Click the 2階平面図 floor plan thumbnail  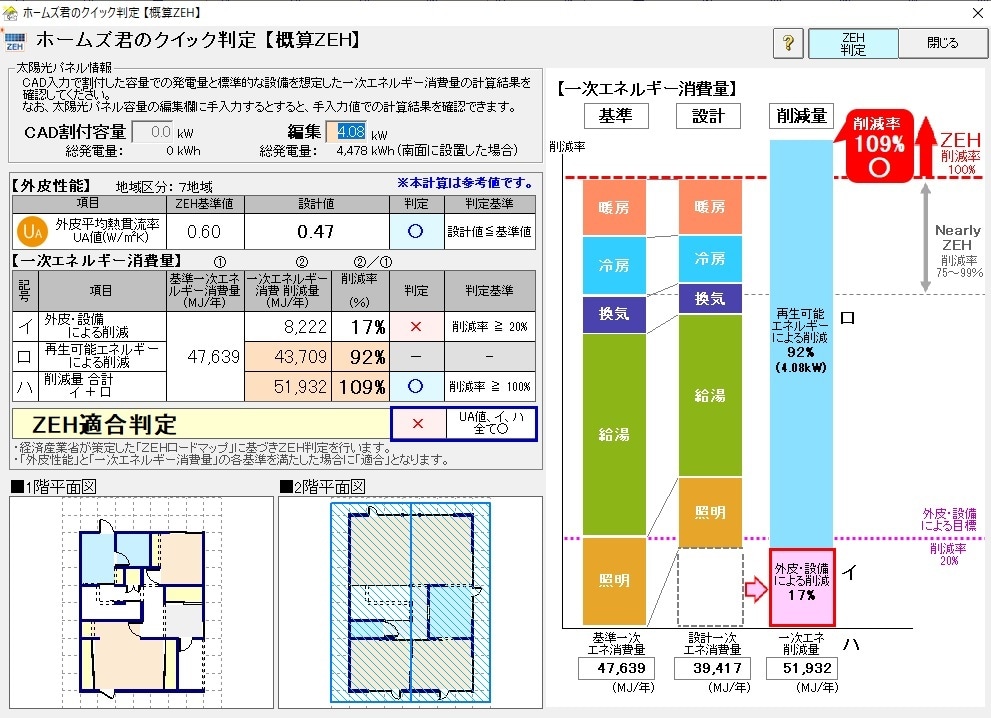411,602
